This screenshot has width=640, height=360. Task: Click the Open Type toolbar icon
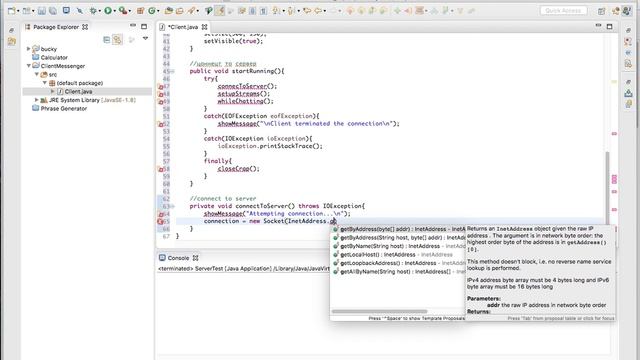(169, 11)
